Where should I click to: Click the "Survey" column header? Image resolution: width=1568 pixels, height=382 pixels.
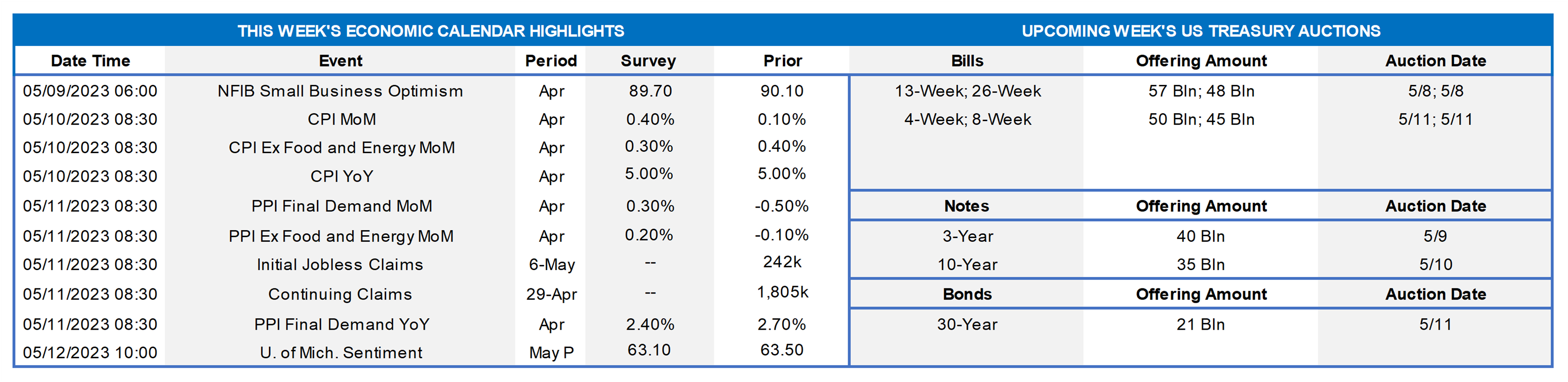[x=648, y=61]
